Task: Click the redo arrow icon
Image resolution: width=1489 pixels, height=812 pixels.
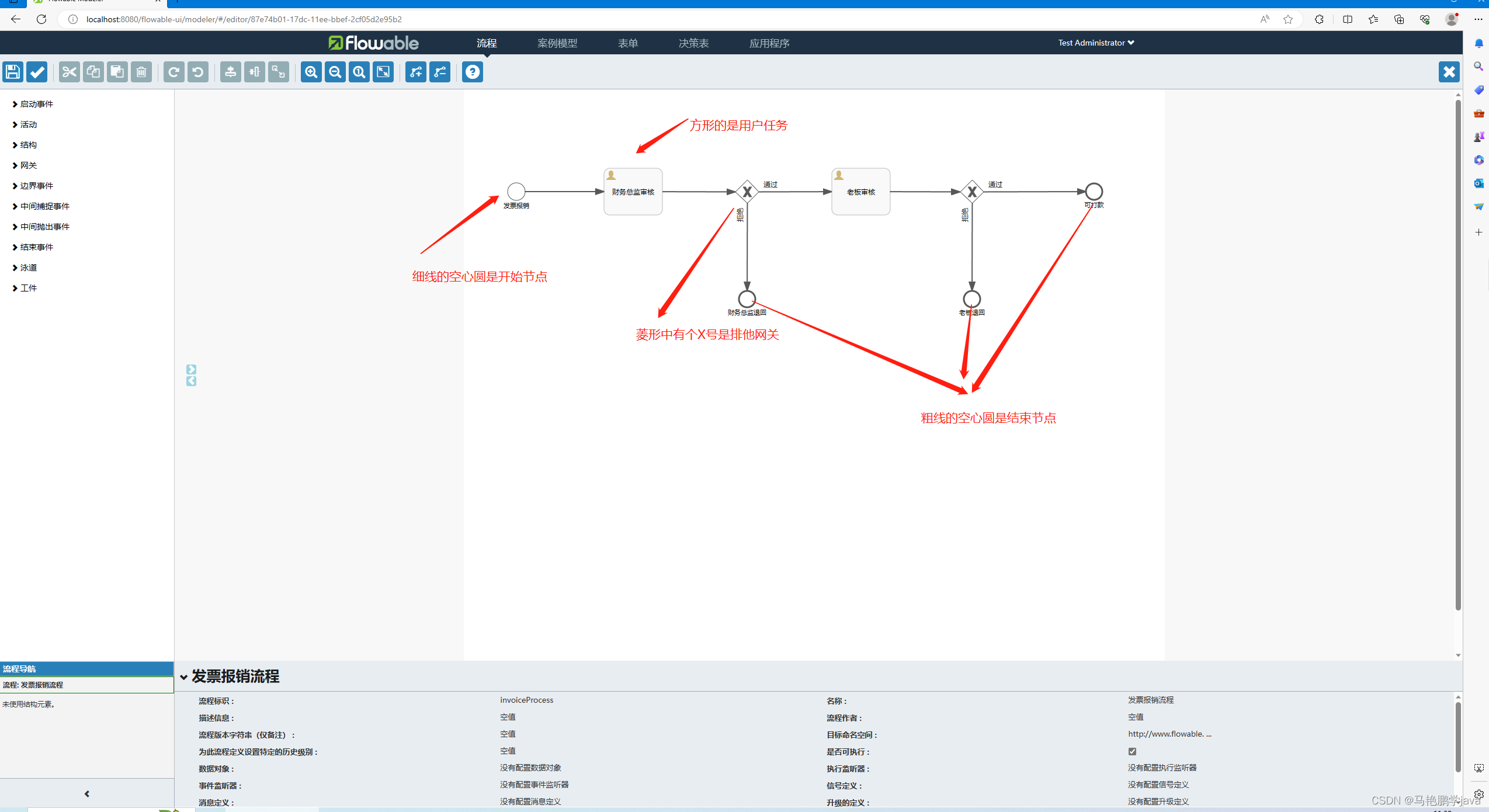Action: click(x=174, y=72)
